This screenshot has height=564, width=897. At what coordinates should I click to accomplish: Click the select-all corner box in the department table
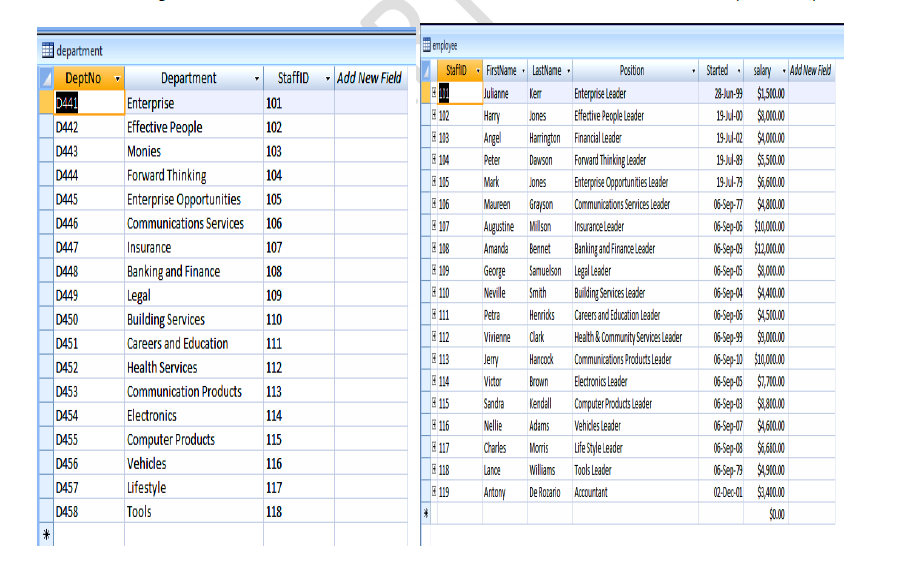point(46,78)
